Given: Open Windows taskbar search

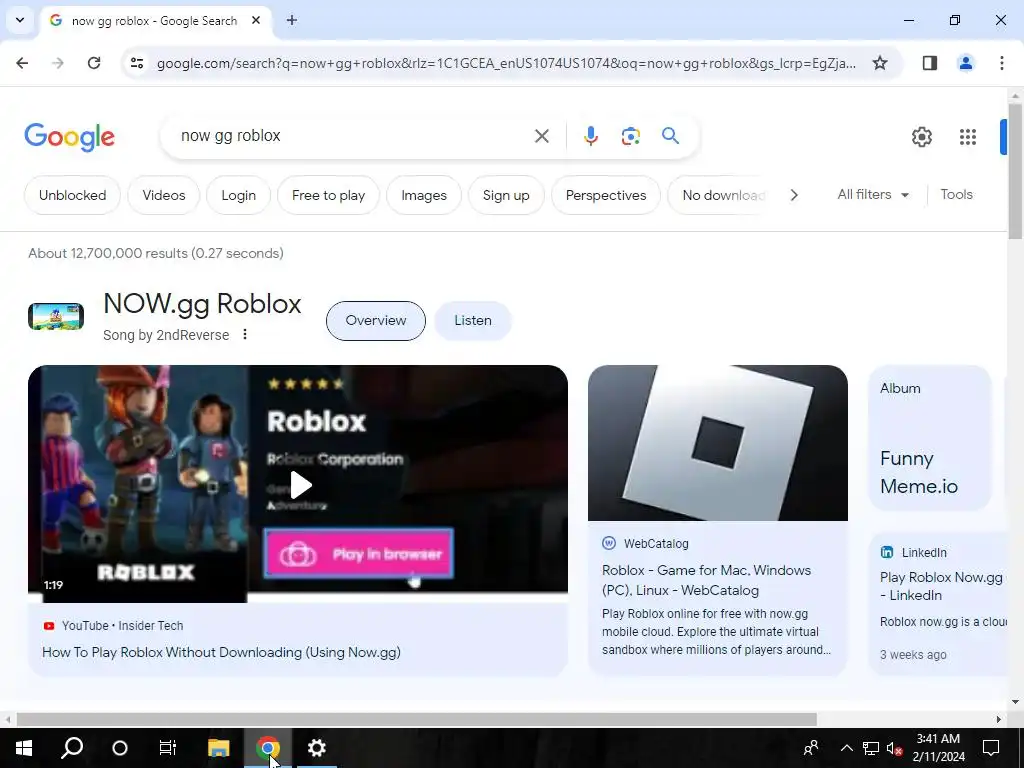Looking at the screenshot, I should click(72, 748).
